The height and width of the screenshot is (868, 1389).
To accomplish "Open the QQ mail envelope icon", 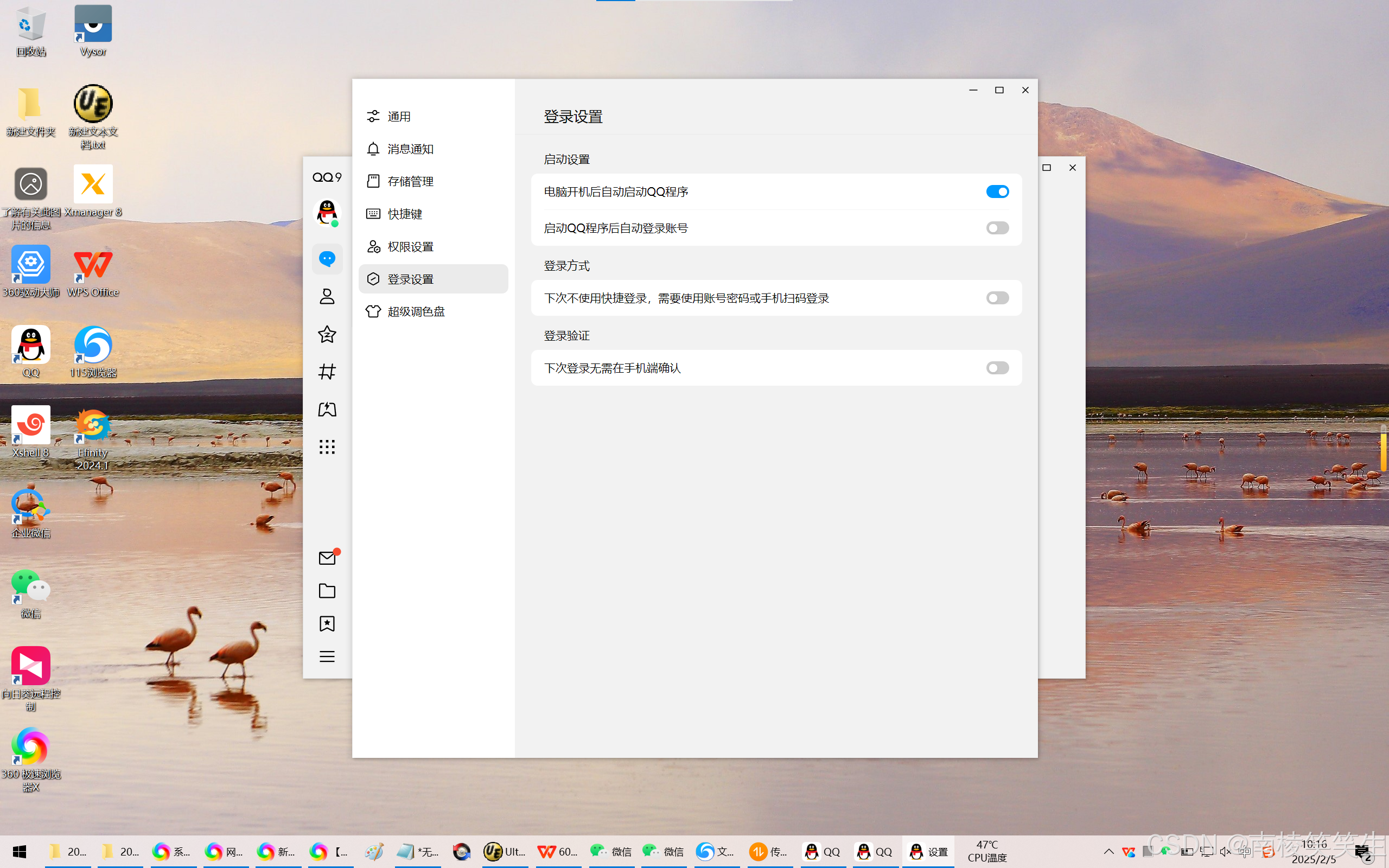I will point(327,558).
